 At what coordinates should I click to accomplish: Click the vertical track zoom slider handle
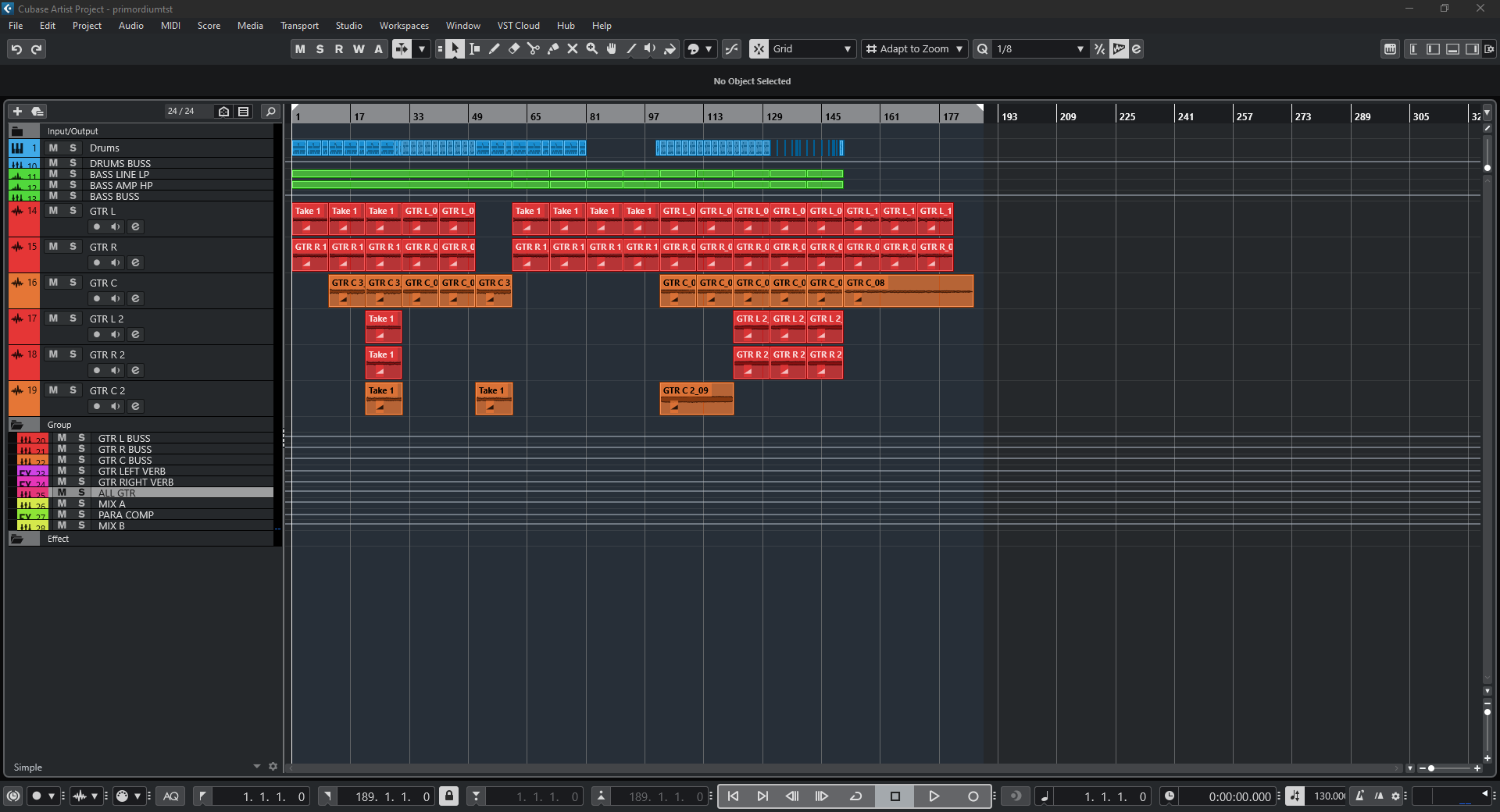pyautogui.click(x=1487, y=712)
